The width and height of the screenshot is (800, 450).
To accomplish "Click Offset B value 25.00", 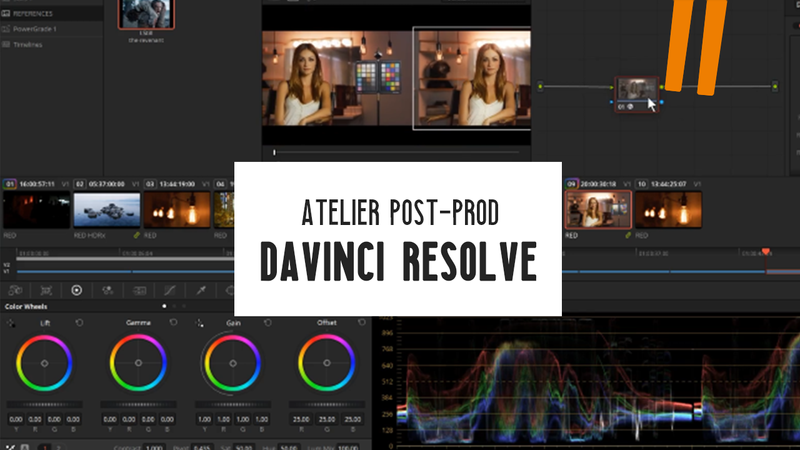I will (353, 419).
